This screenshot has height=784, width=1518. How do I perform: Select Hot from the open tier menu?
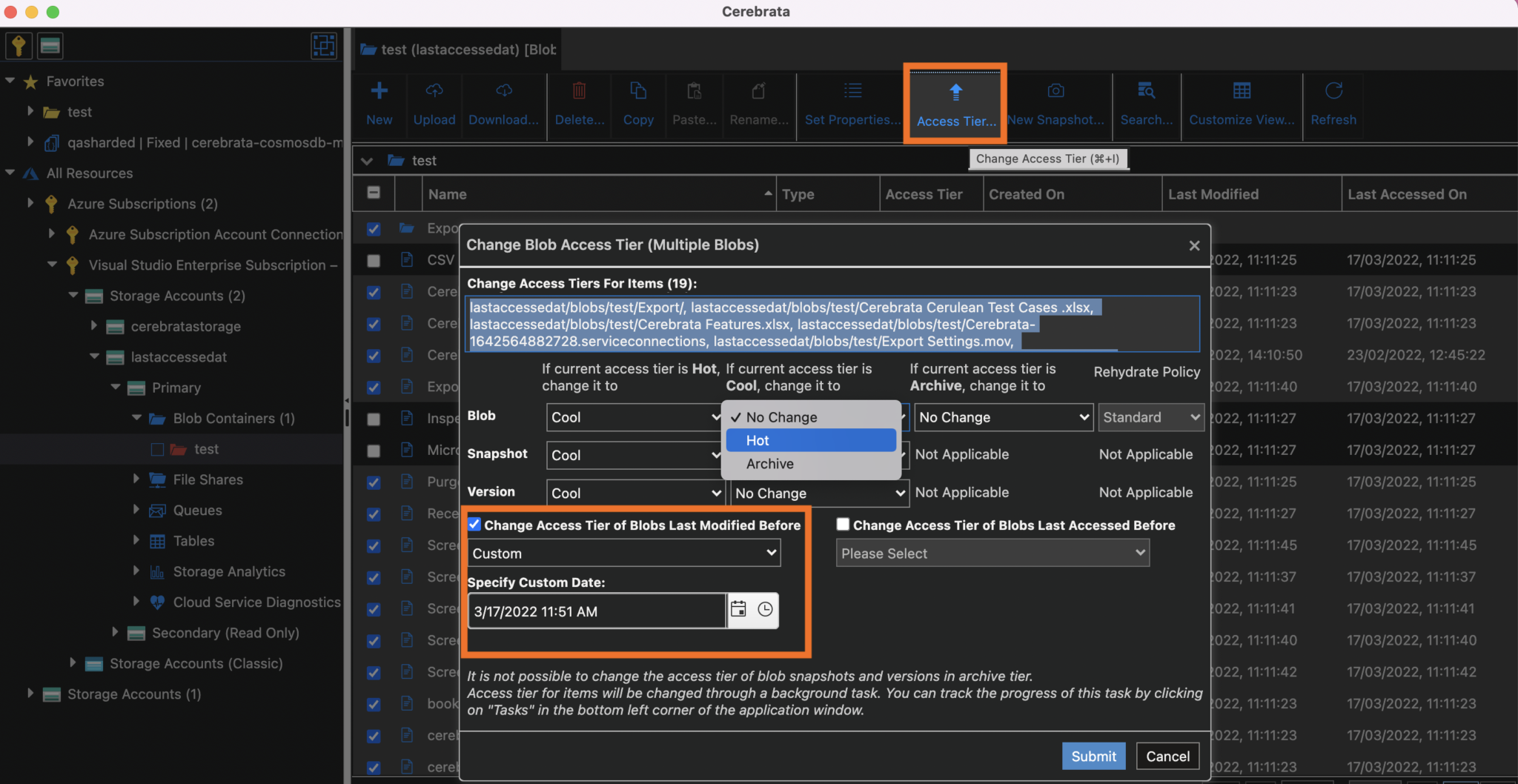[809, 440]
